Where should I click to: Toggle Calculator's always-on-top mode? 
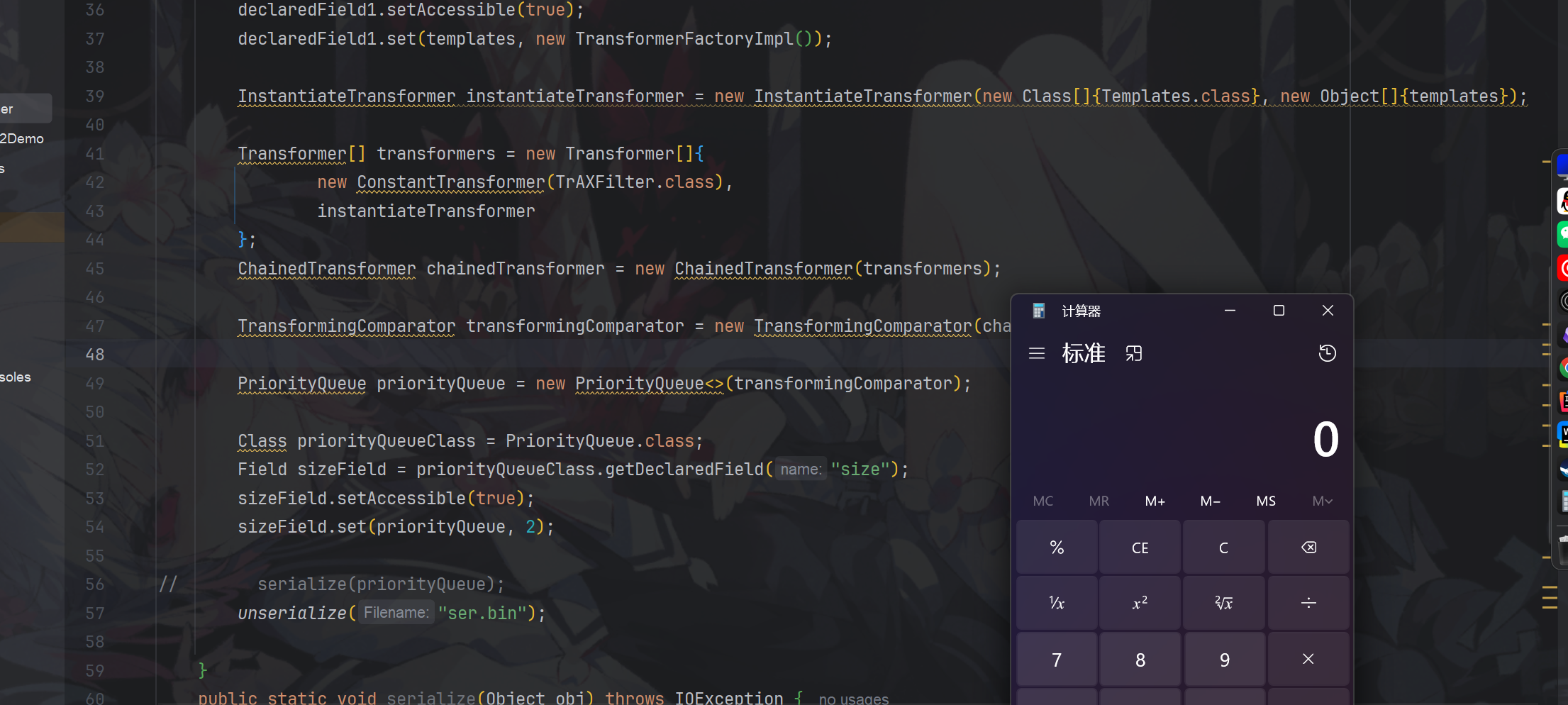[x=1134, y=352]
